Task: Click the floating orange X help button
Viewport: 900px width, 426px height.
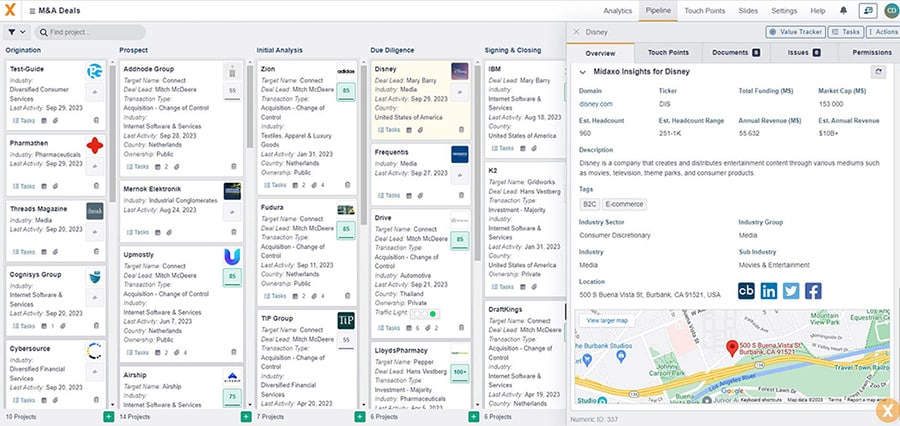Action: point(887,410)
